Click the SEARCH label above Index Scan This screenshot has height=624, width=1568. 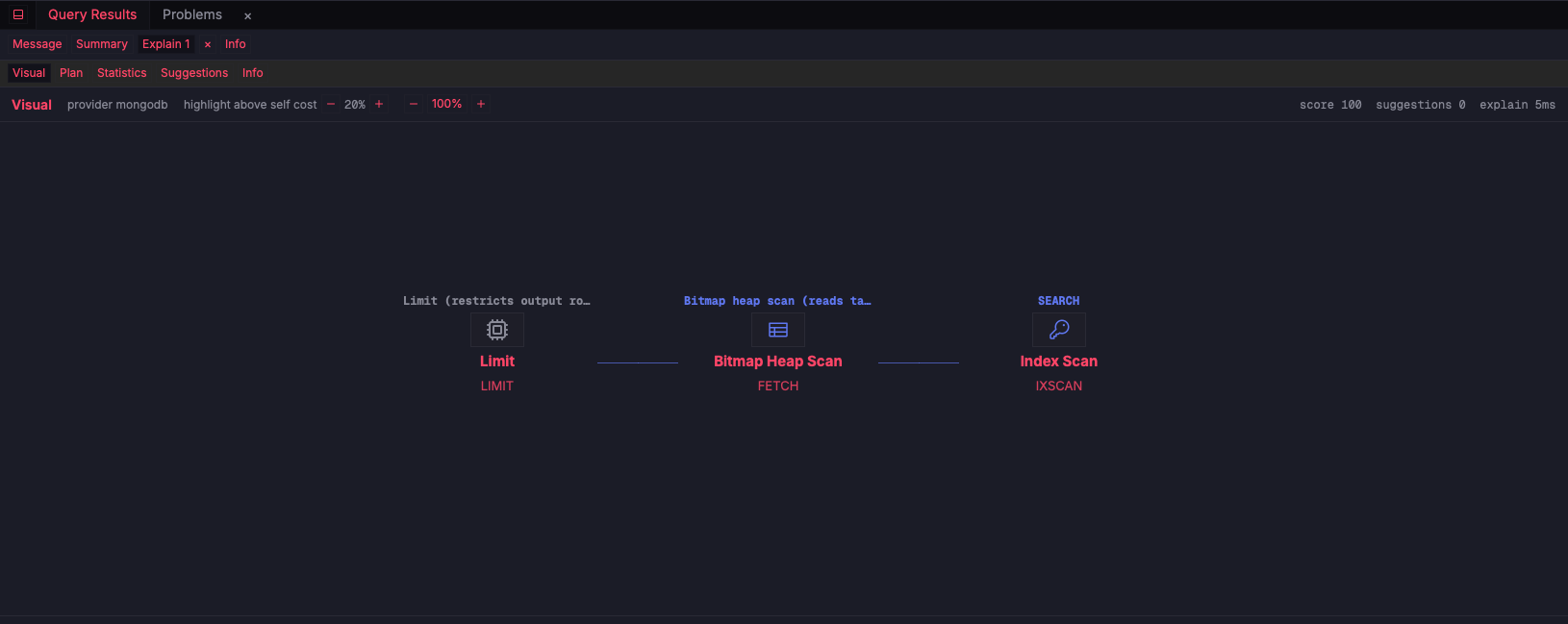pyautogui.click(x=1059, y=301)
